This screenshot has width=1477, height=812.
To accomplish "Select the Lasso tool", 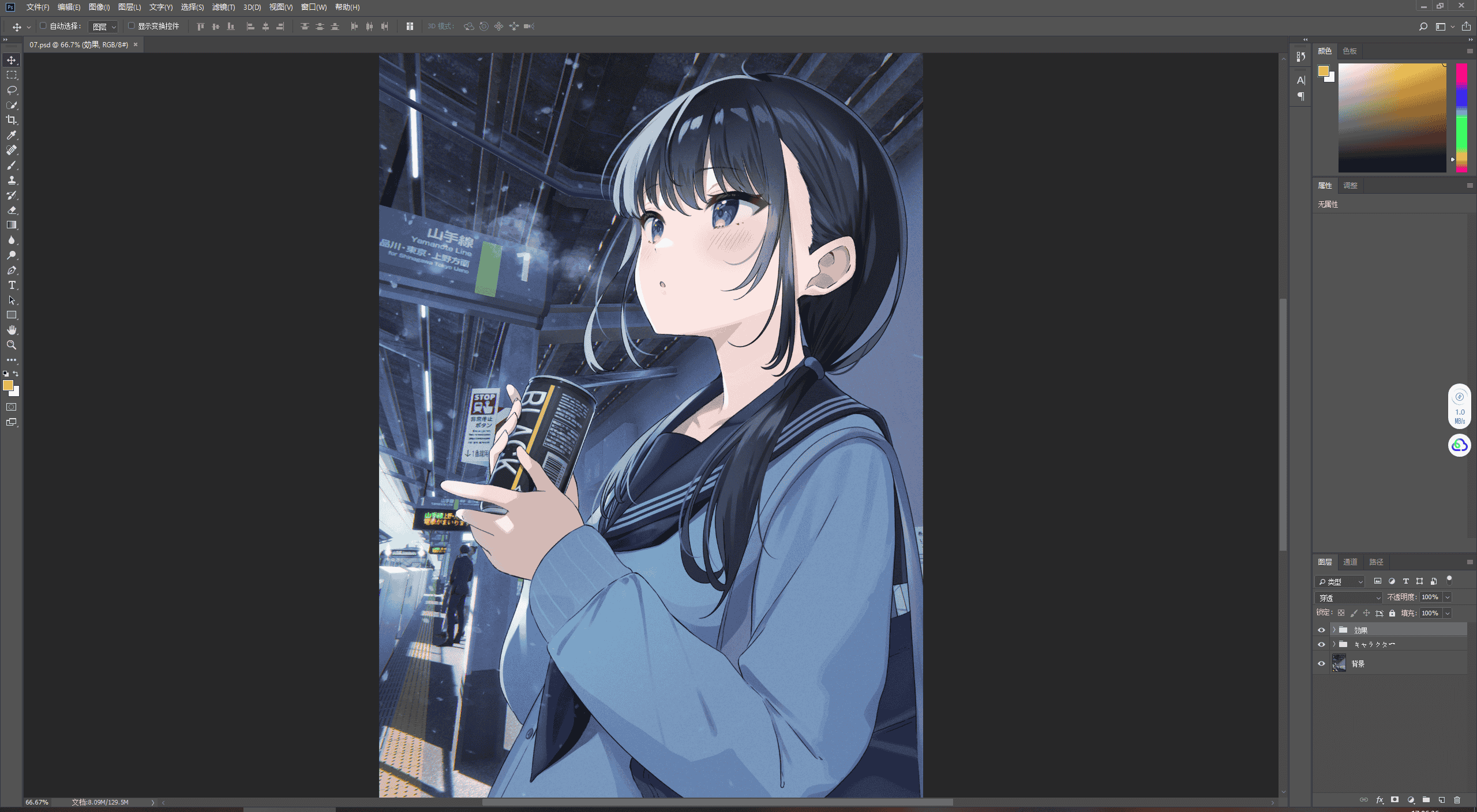I will 12,90.
